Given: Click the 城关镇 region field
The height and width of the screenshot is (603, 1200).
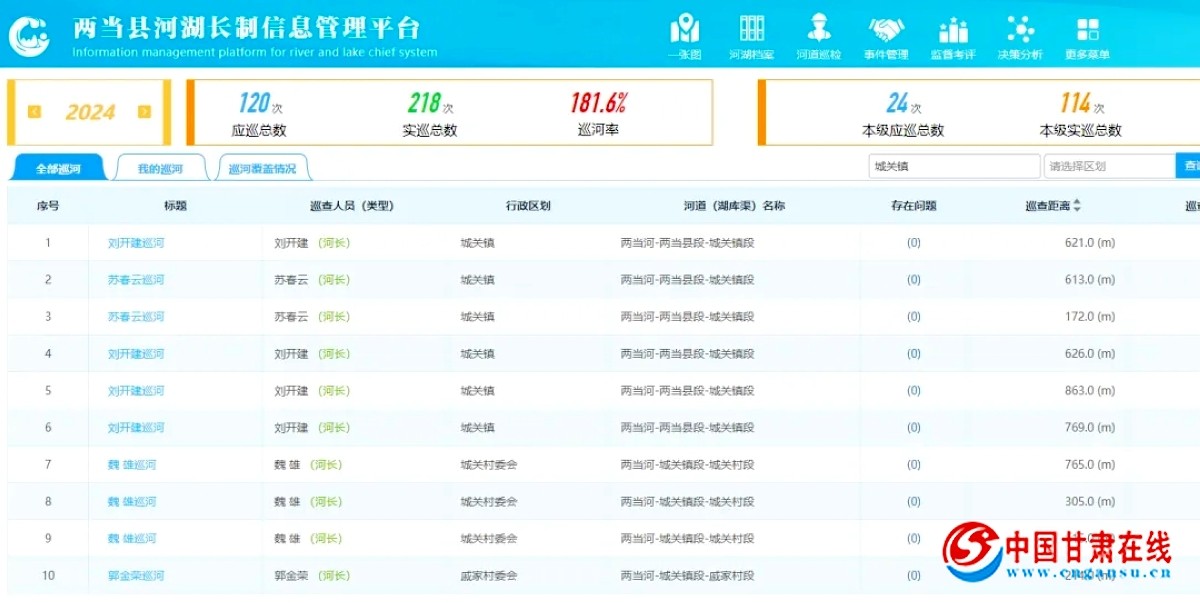Looking at the screenshot, I should pos(953,167).
